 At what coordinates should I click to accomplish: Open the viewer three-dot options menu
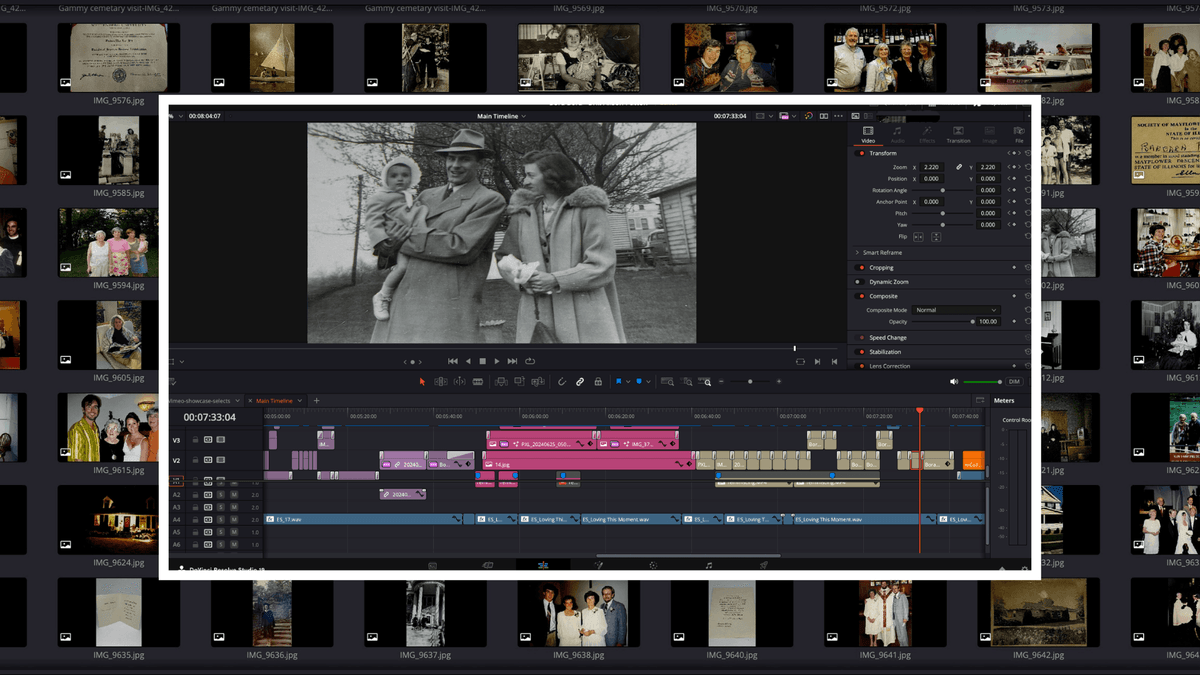click(838, 116)
